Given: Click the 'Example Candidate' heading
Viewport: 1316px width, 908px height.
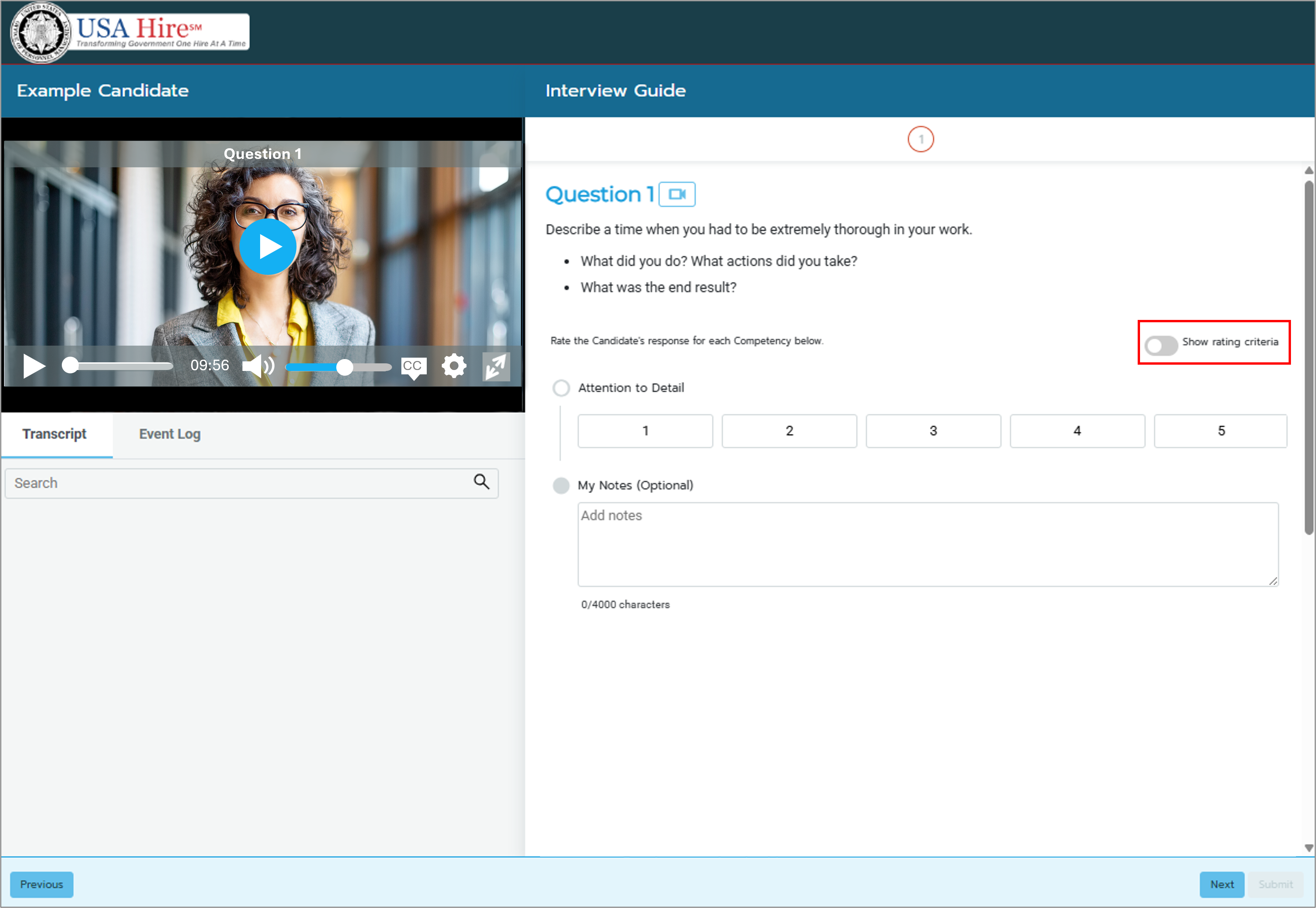Looking at the screenshot, I should 103,91.
